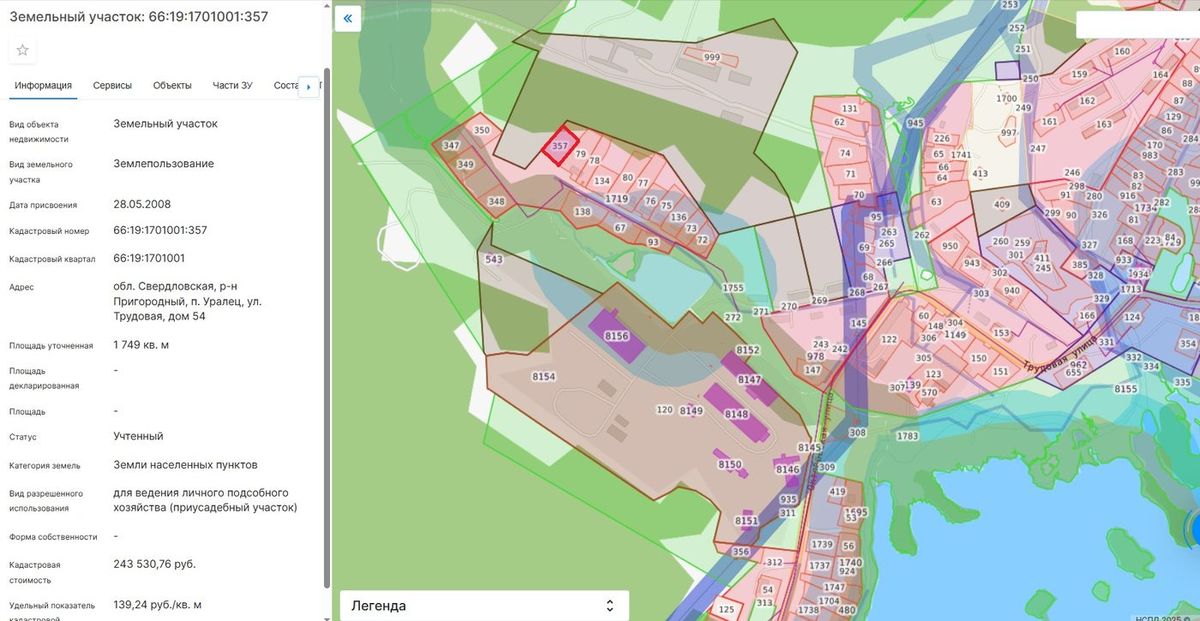This screenshot has height=621, width=1200.
Task: Click map label 8152
Action: 747,350
